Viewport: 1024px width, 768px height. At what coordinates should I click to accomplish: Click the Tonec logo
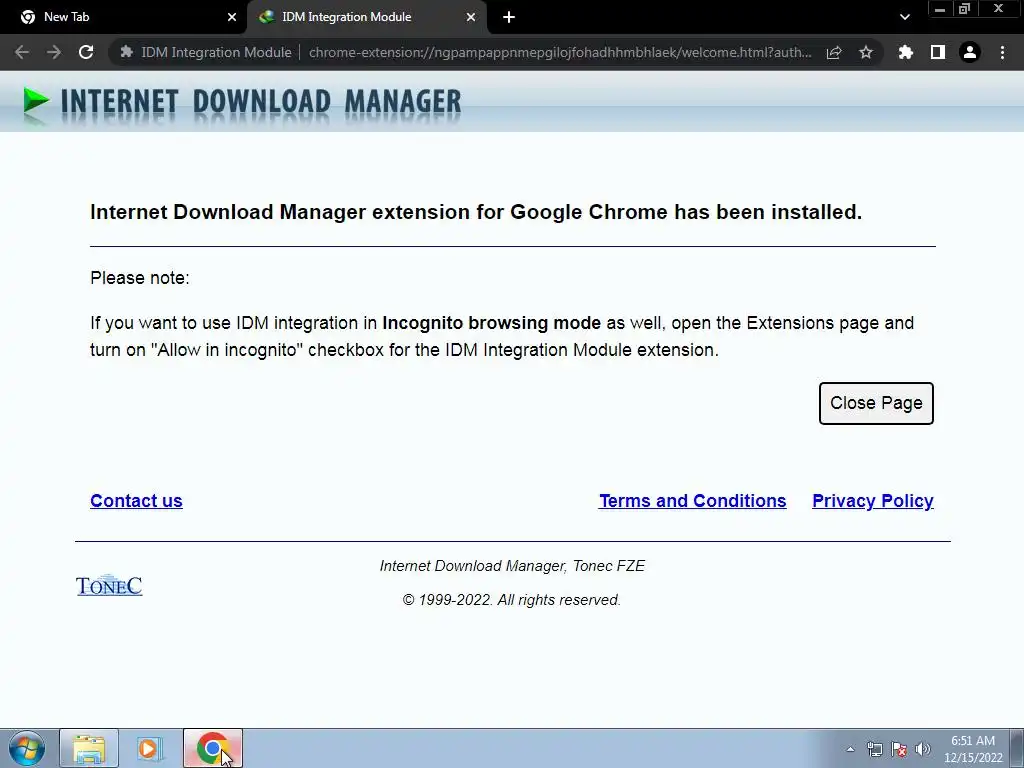point(109,585)
